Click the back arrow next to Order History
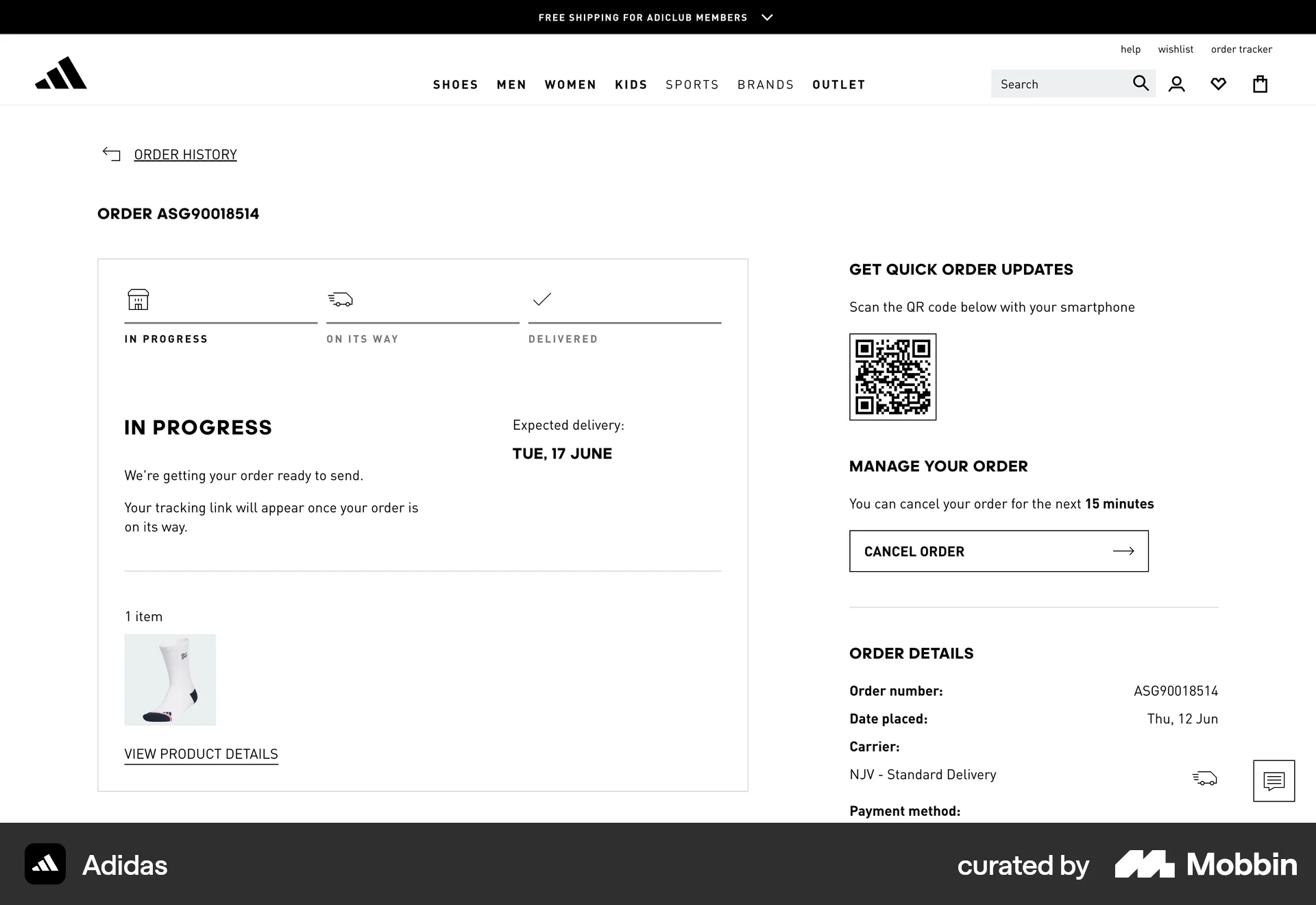 111,154
